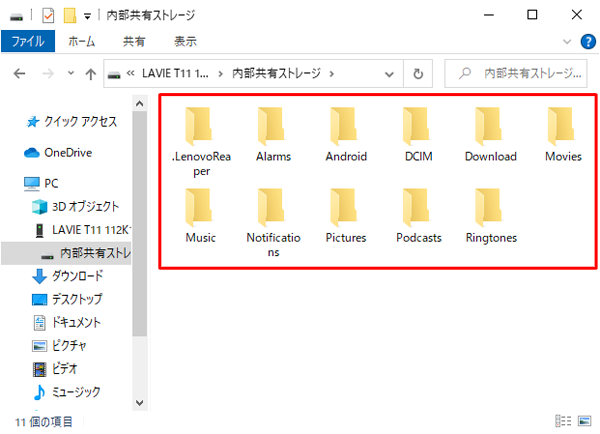Go forward with the right arrow
This screenshot has height=434, width=600.
(x=48, y=73)
